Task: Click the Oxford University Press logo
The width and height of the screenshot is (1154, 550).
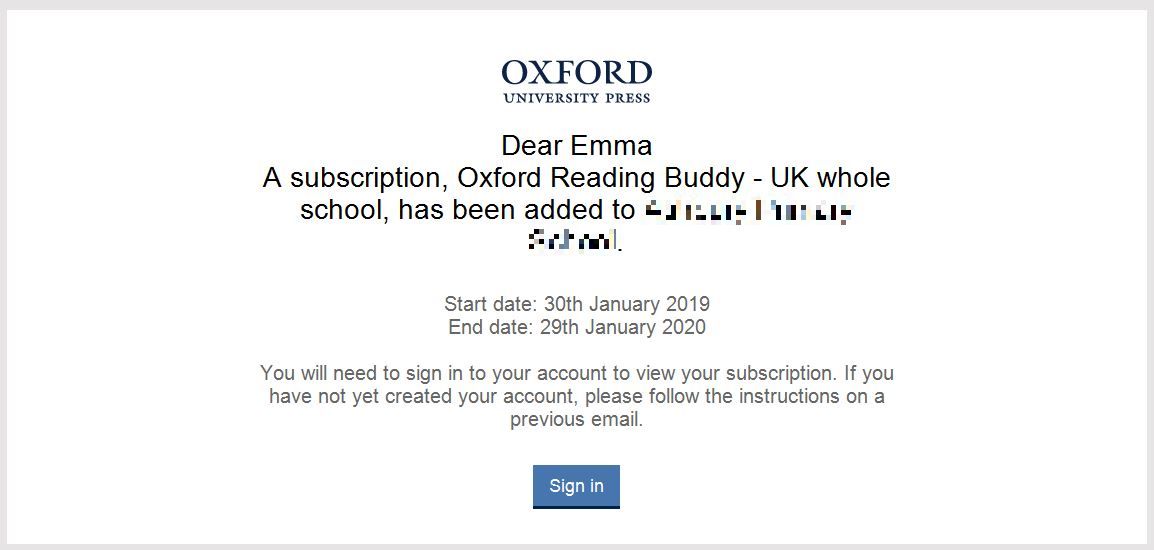Action: click(577, 82)
